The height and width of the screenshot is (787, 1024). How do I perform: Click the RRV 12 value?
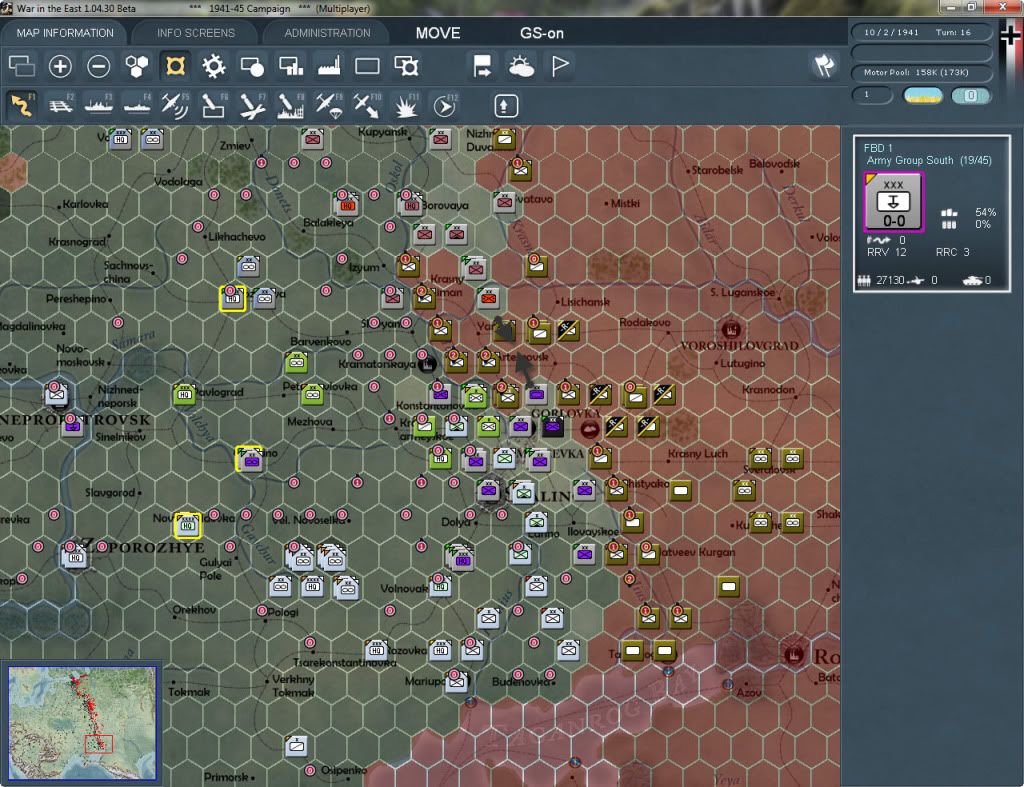pos(887,252)
